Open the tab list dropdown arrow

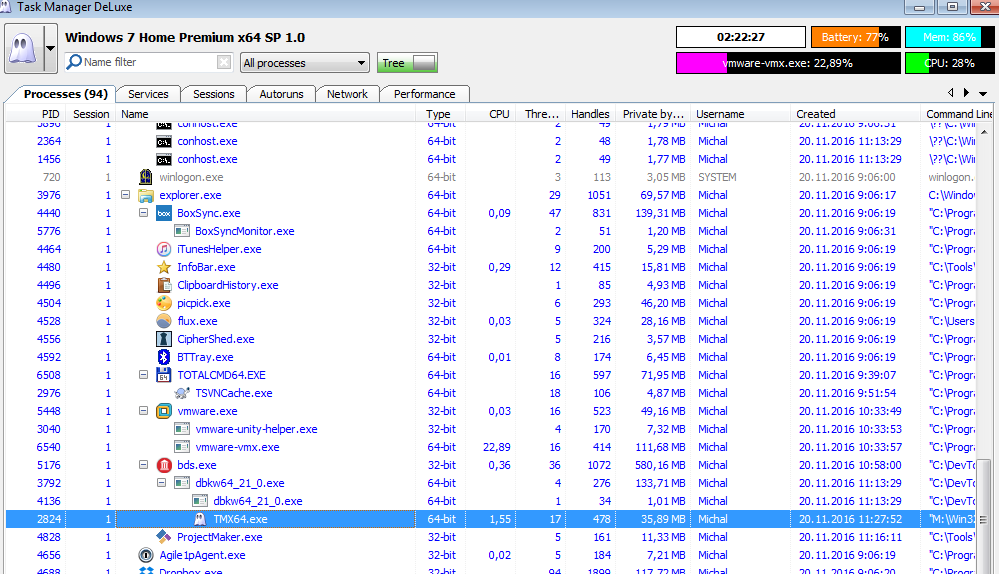pos(983,93)
